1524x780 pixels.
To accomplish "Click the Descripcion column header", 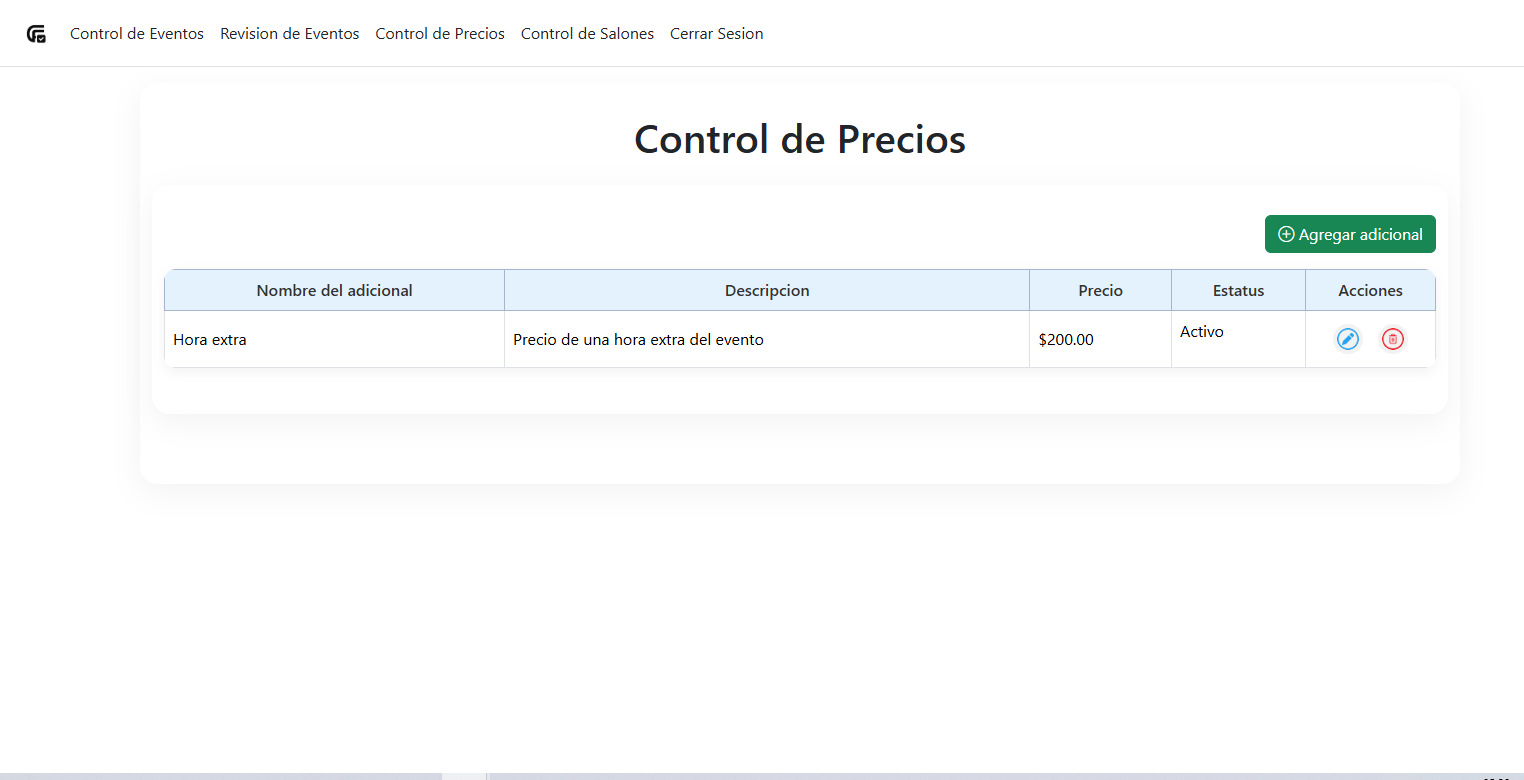I will tap(767, 290).
